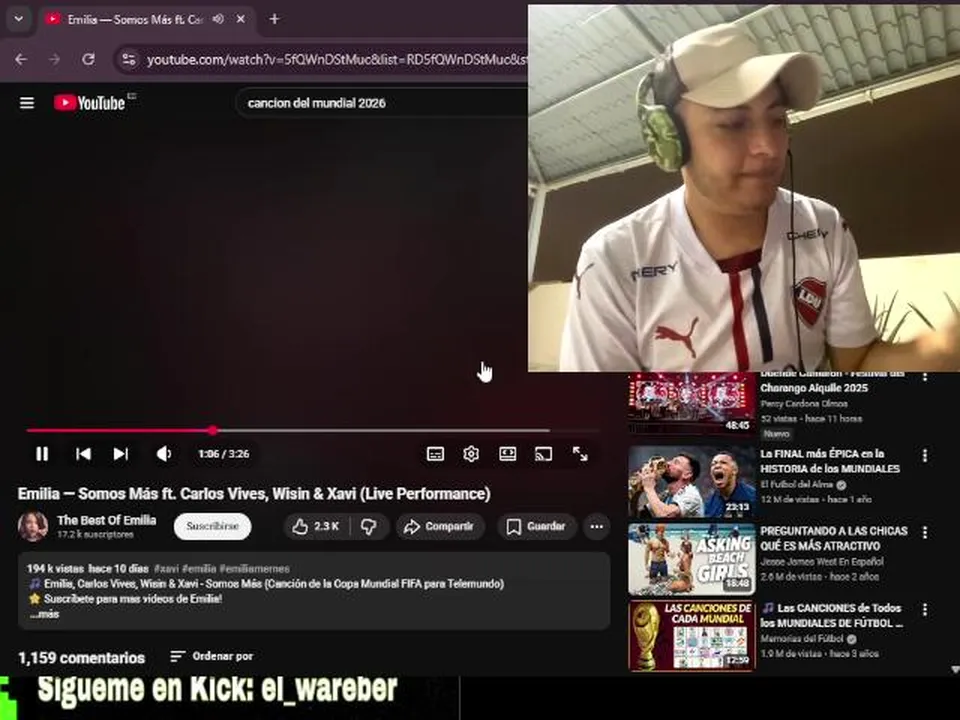Image resolution: width=960 pixels, height=720 pixels.
Task: Click the '1:06 / 3:26' time display
Action: 223,454
